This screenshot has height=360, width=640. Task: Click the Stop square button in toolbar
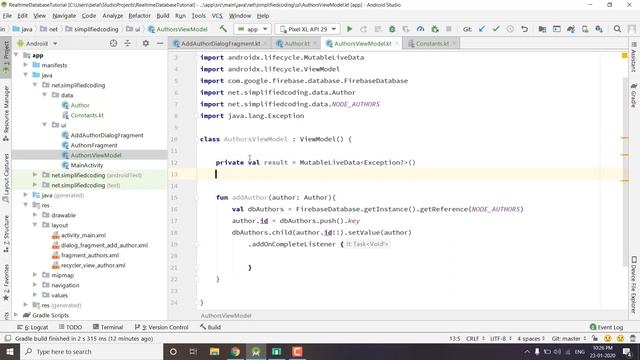449,29
